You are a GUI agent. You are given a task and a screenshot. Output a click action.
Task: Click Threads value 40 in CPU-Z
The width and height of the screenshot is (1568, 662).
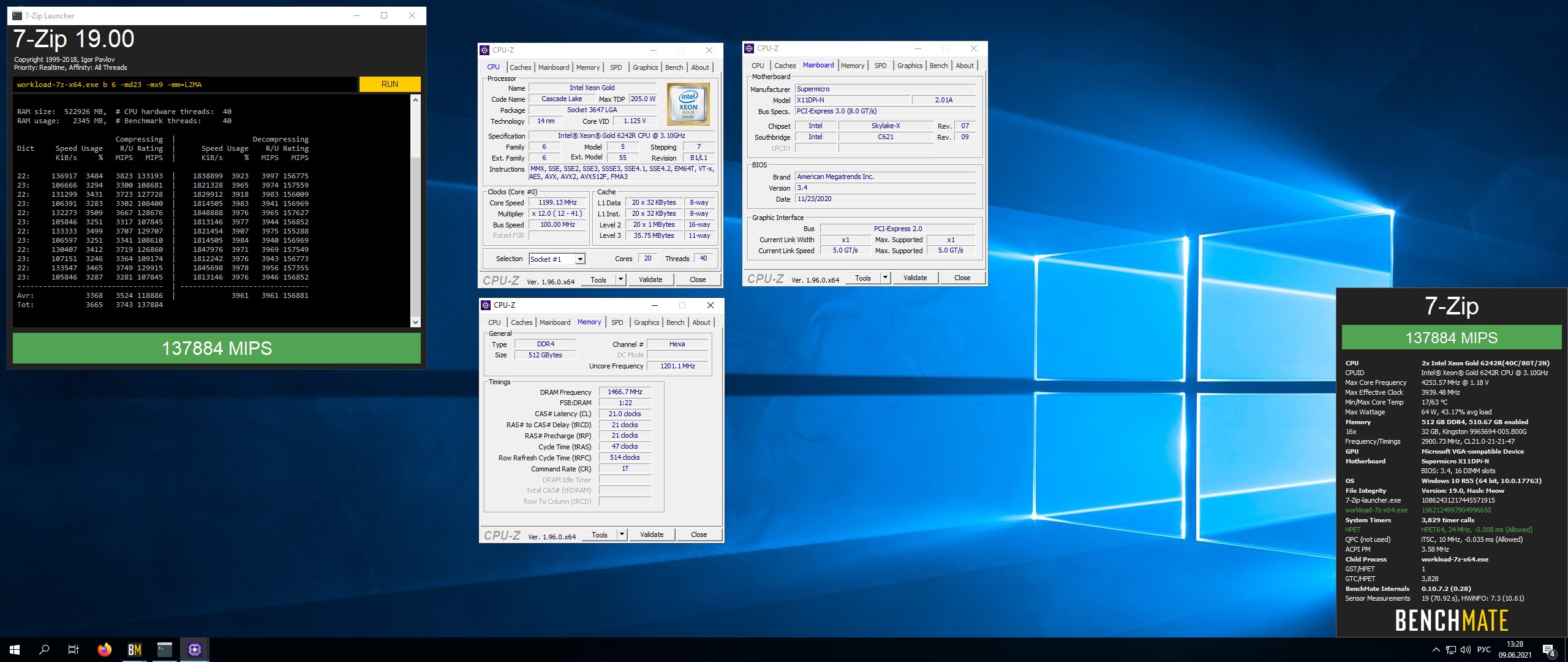pos(703,258)
